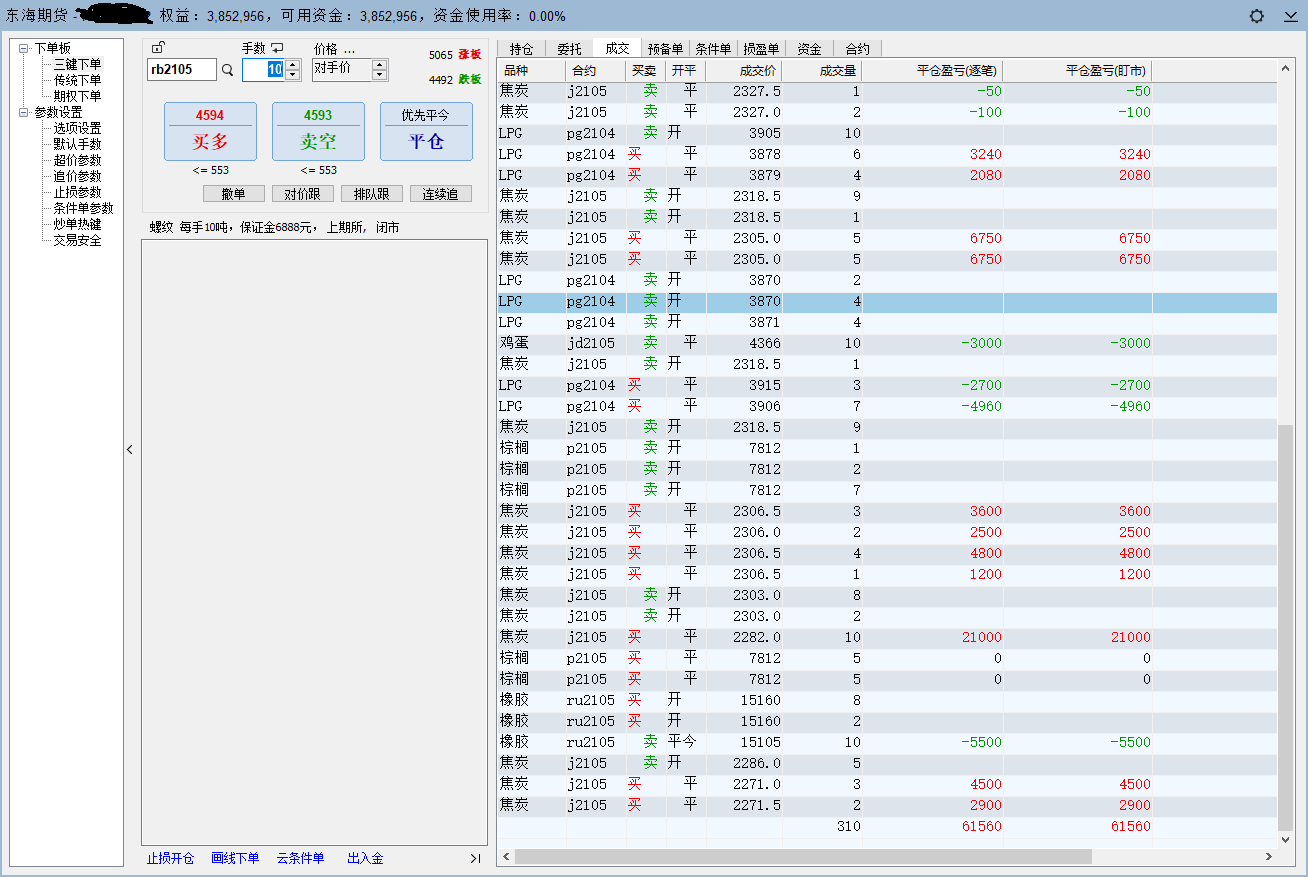Click the enter-arrow icon beside 手数

[x=277, y=48]
